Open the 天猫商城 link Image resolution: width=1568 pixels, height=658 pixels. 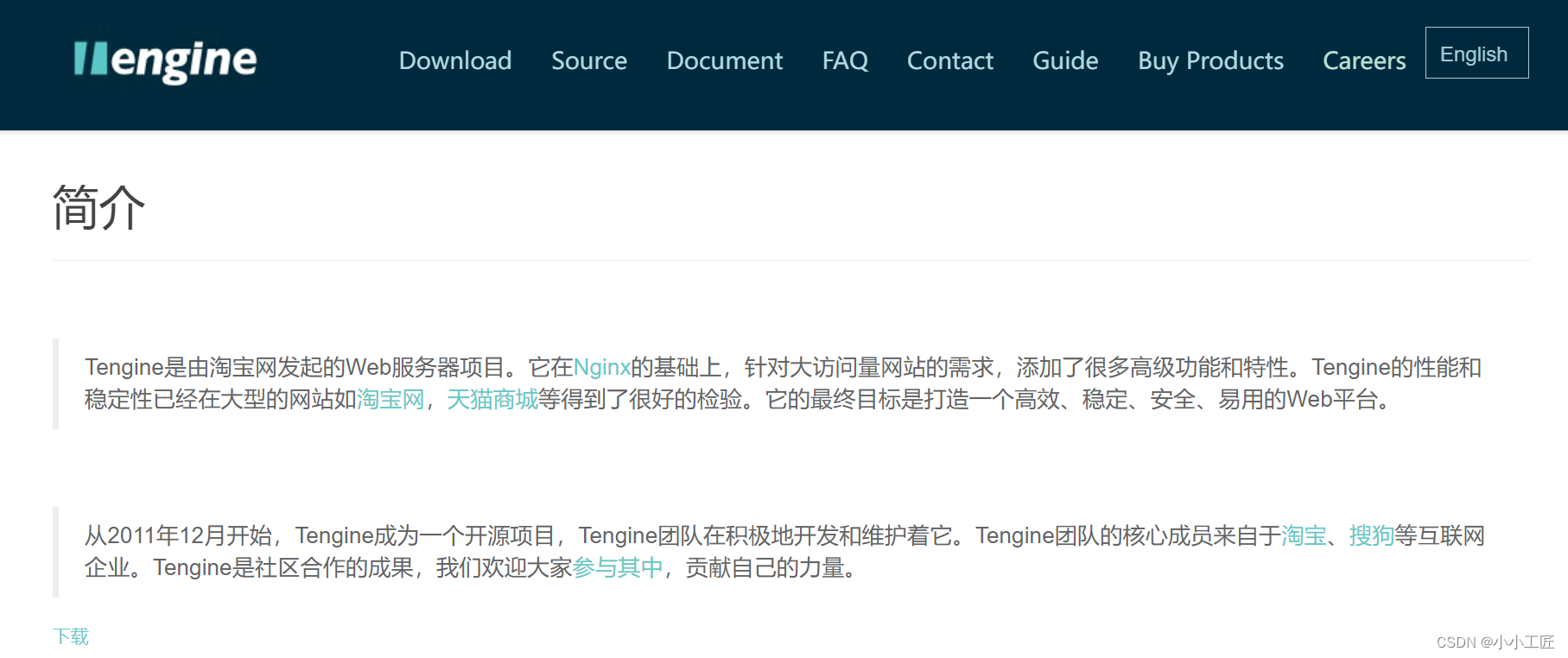(x=492, y=400)
